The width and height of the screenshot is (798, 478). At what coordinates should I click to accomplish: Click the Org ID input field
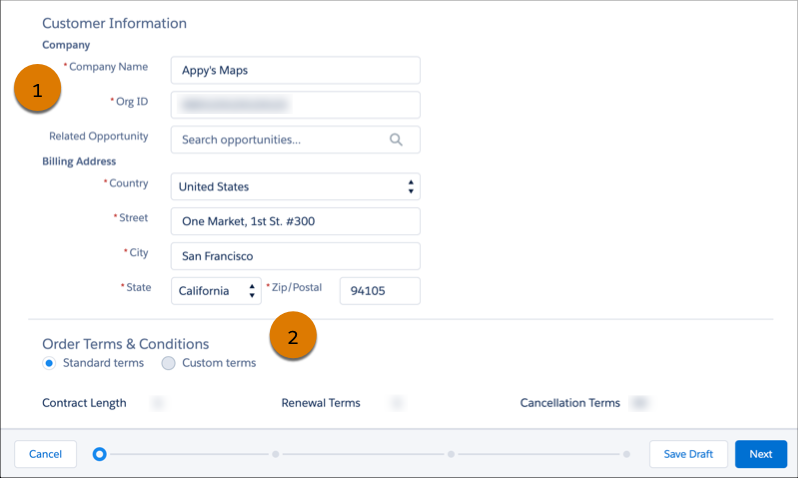pyautogui.click(x=296, y=105)
